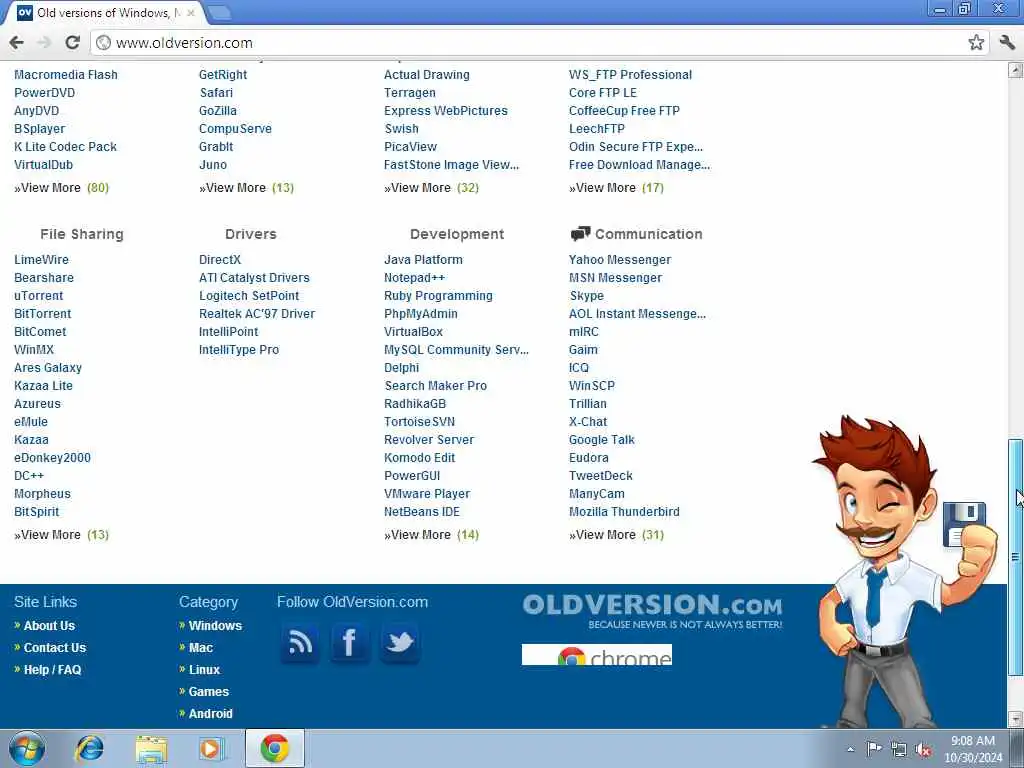Open DirectX drivers link

pos(220,260)
